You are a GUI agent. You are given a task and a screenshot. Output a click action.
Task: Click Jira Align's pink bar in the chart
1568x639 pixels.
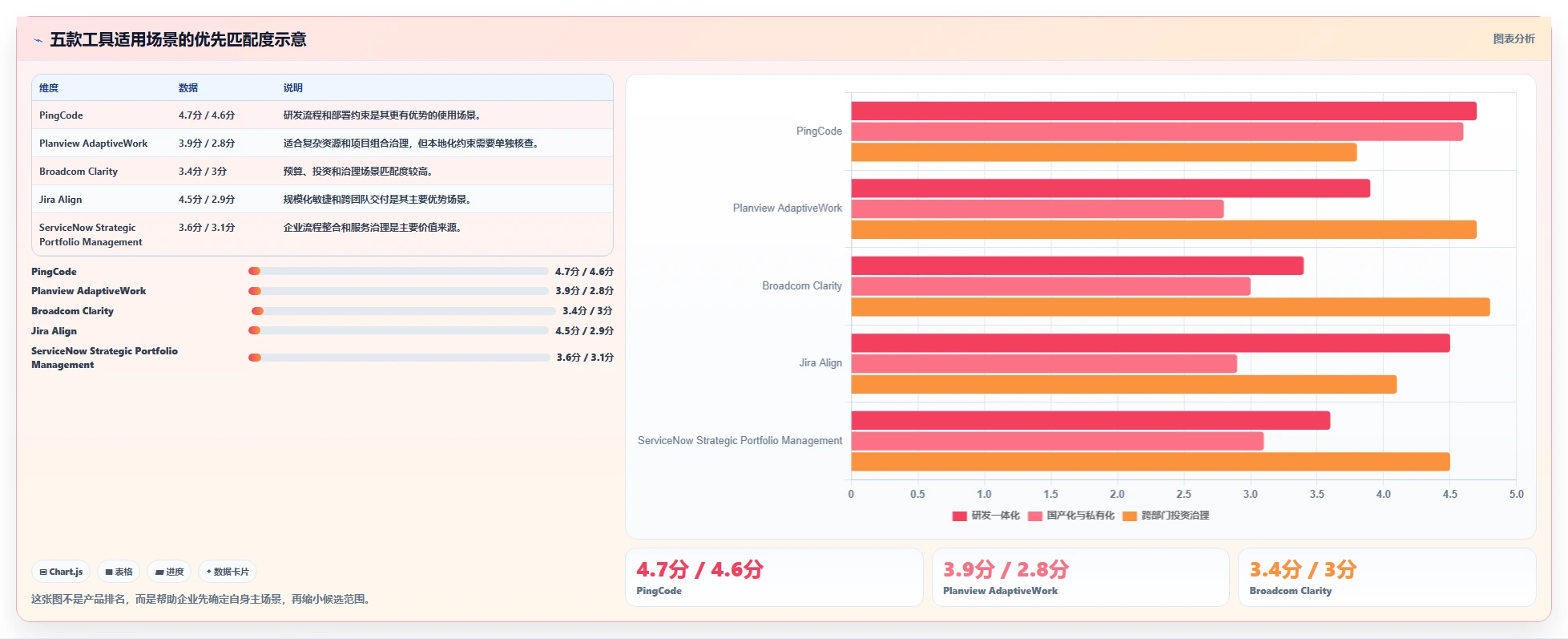[x=1044, y=364]
